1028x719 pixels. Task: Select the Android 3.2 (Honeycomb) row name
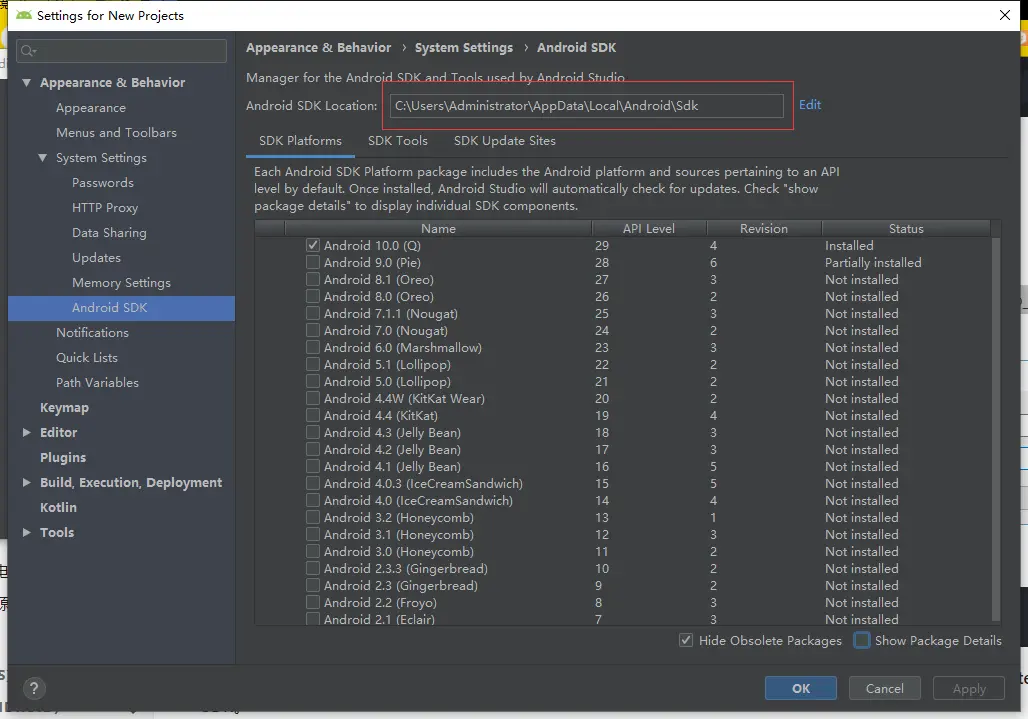pos(399,518)
